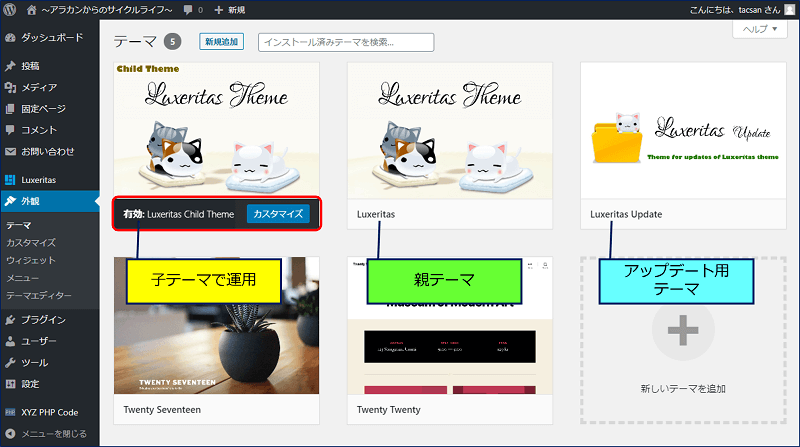Screen dimensions: 800x447
Task: Click the collapse menu arrow icon
Action: tap(10, 434)
